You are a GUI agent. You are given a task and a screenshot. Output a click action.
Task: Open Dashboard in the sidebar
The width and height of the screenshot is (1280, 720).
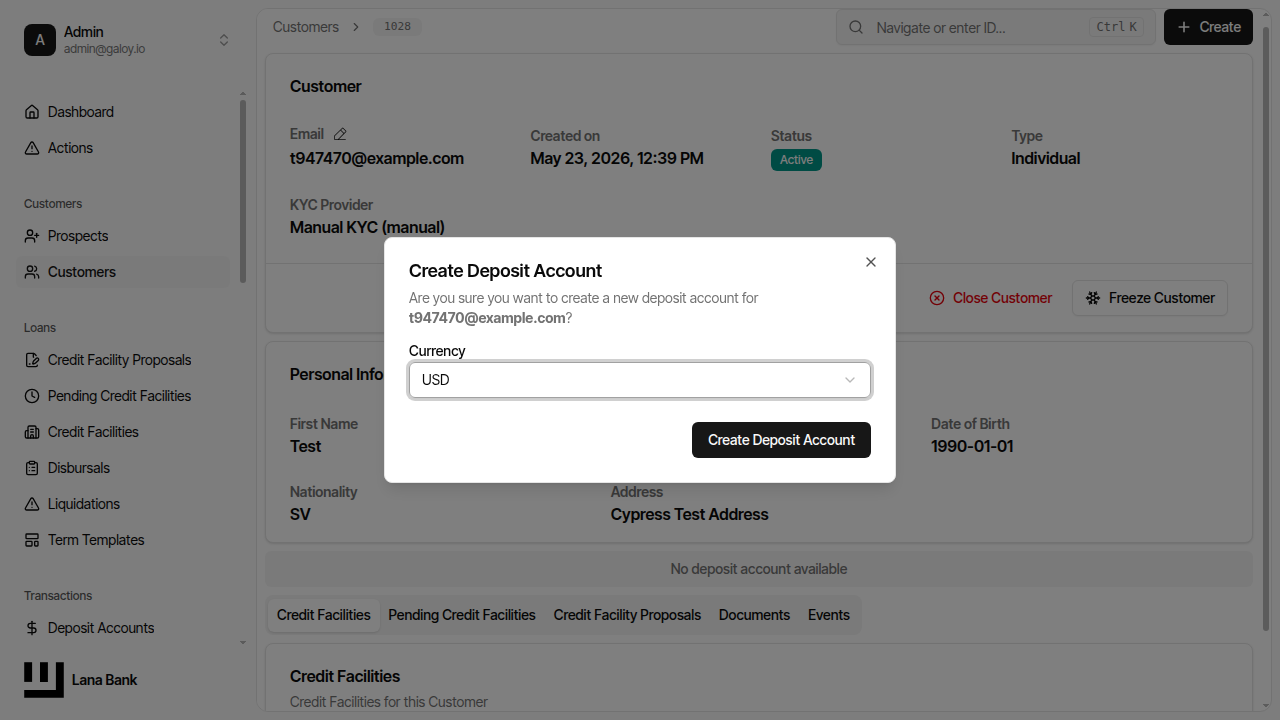[x=124, y=112]
